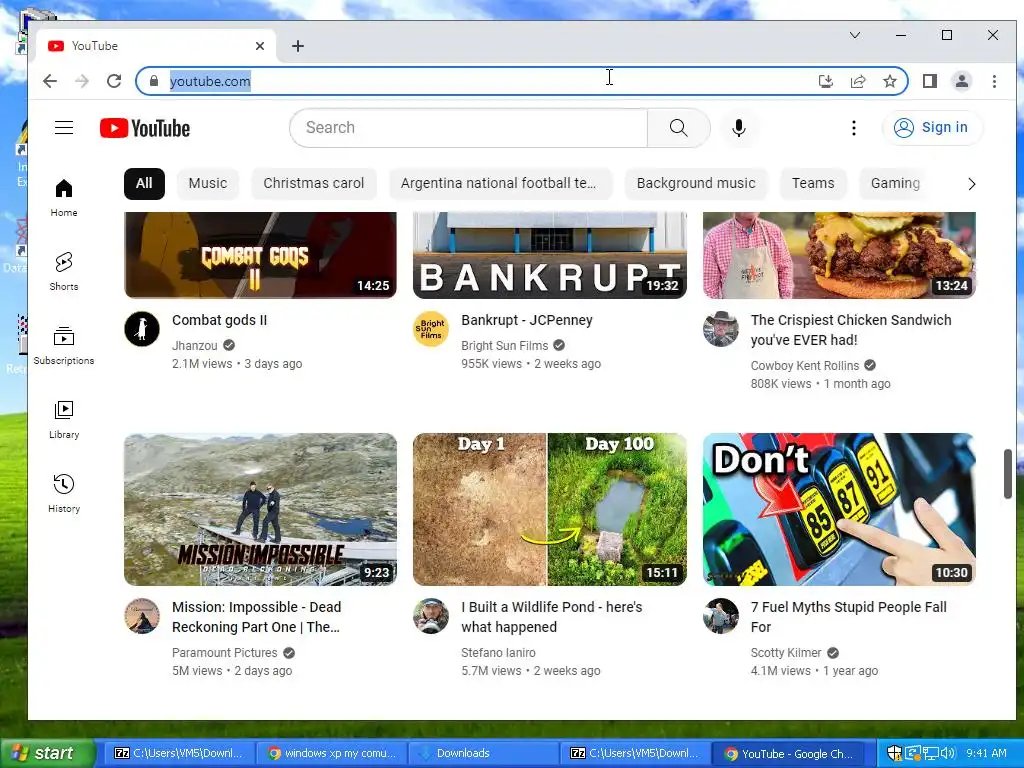The width and height of the screenshot is (1024, 768).
Task: Click the Bright Sun Films channel name
Action: 505,345
